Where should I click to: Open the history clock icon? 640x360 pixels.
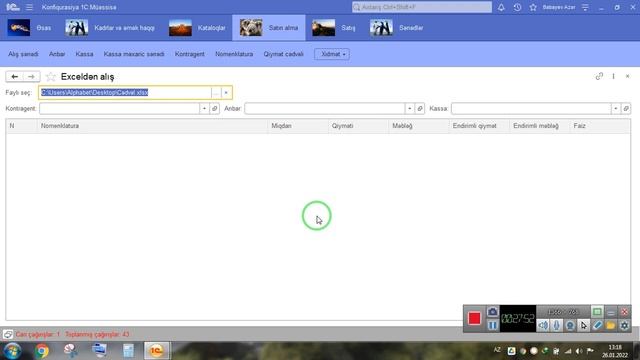[517, 7]
